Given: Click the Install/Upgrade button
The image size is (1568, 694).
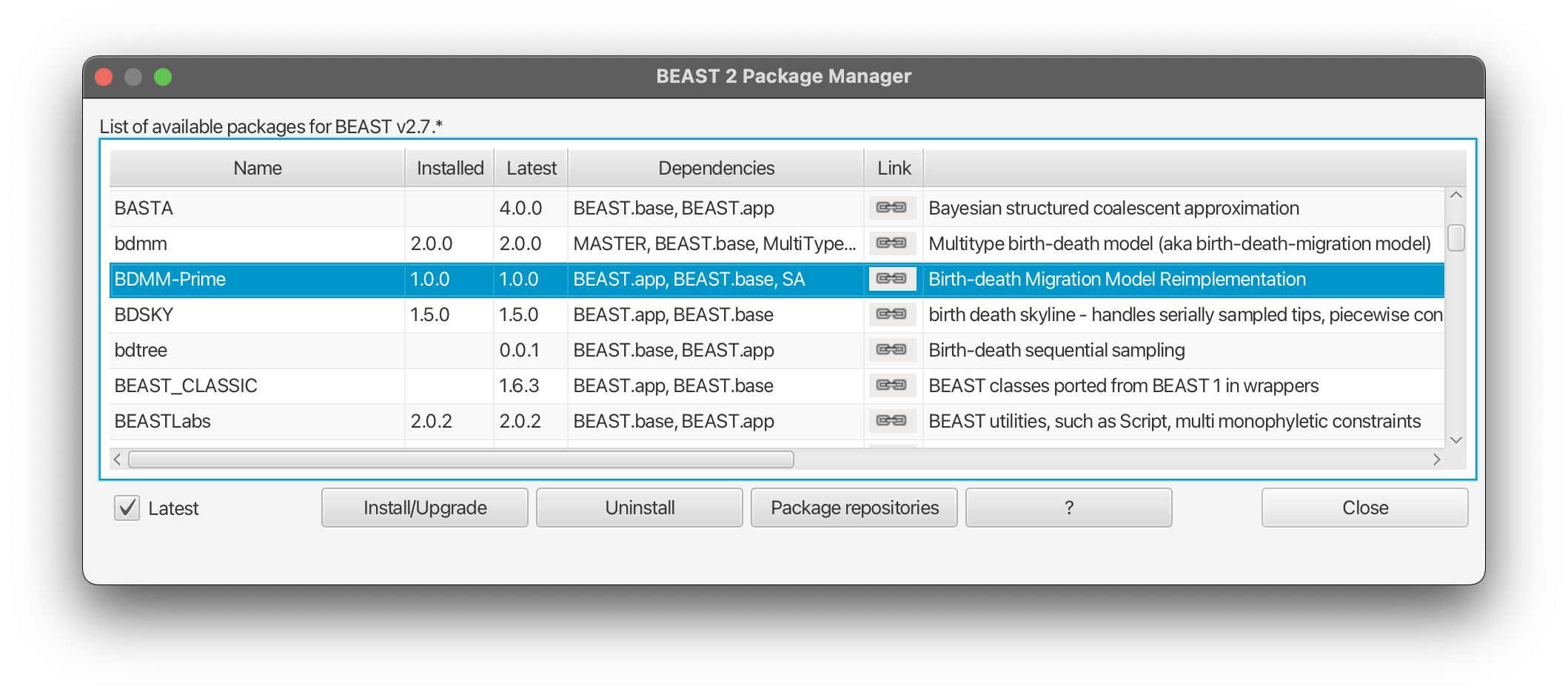Looking at the screenshot, I should coord(425,508).
